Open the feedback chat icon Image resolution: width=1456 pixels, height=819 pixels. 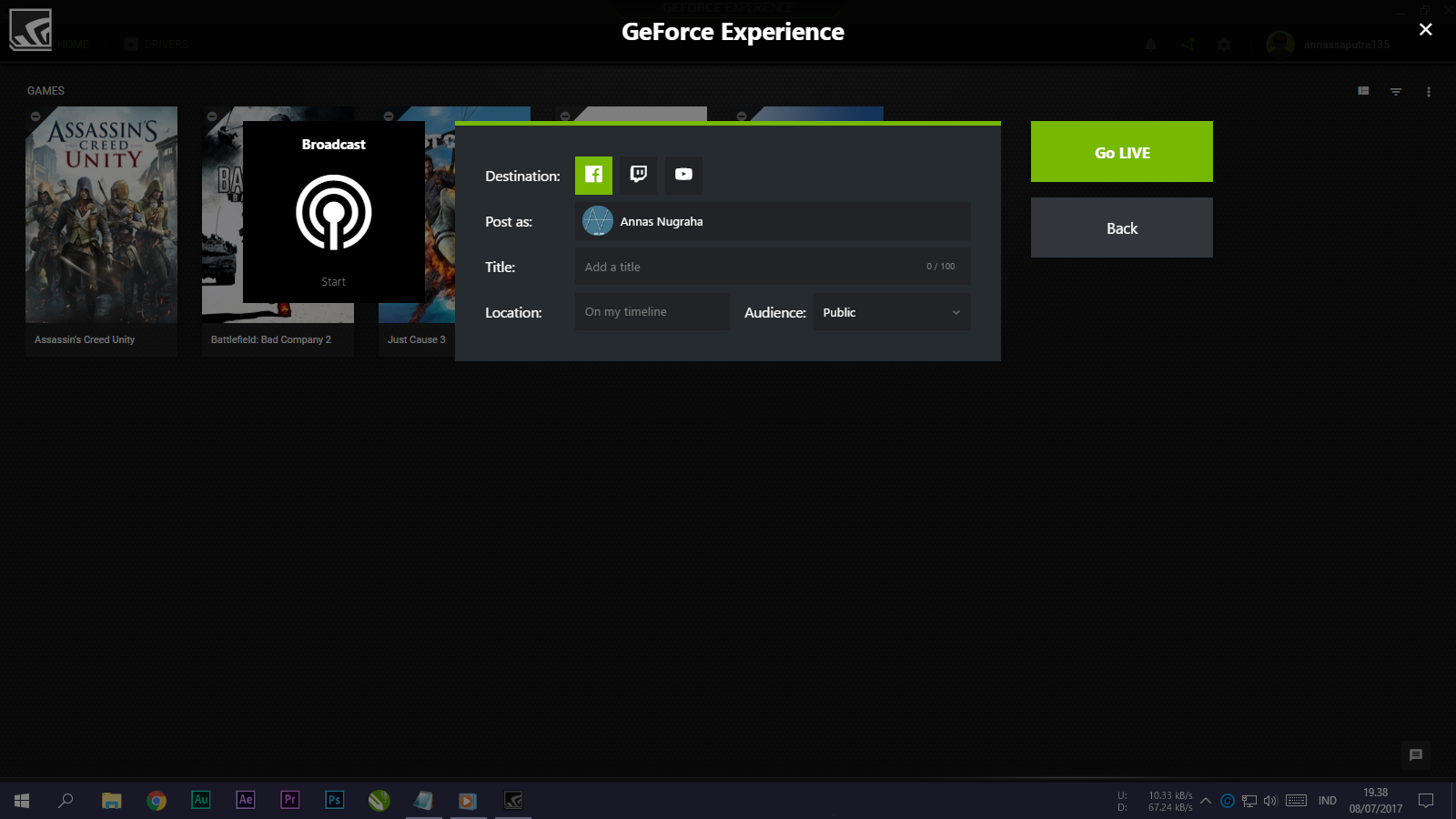tap(1416, 754)
